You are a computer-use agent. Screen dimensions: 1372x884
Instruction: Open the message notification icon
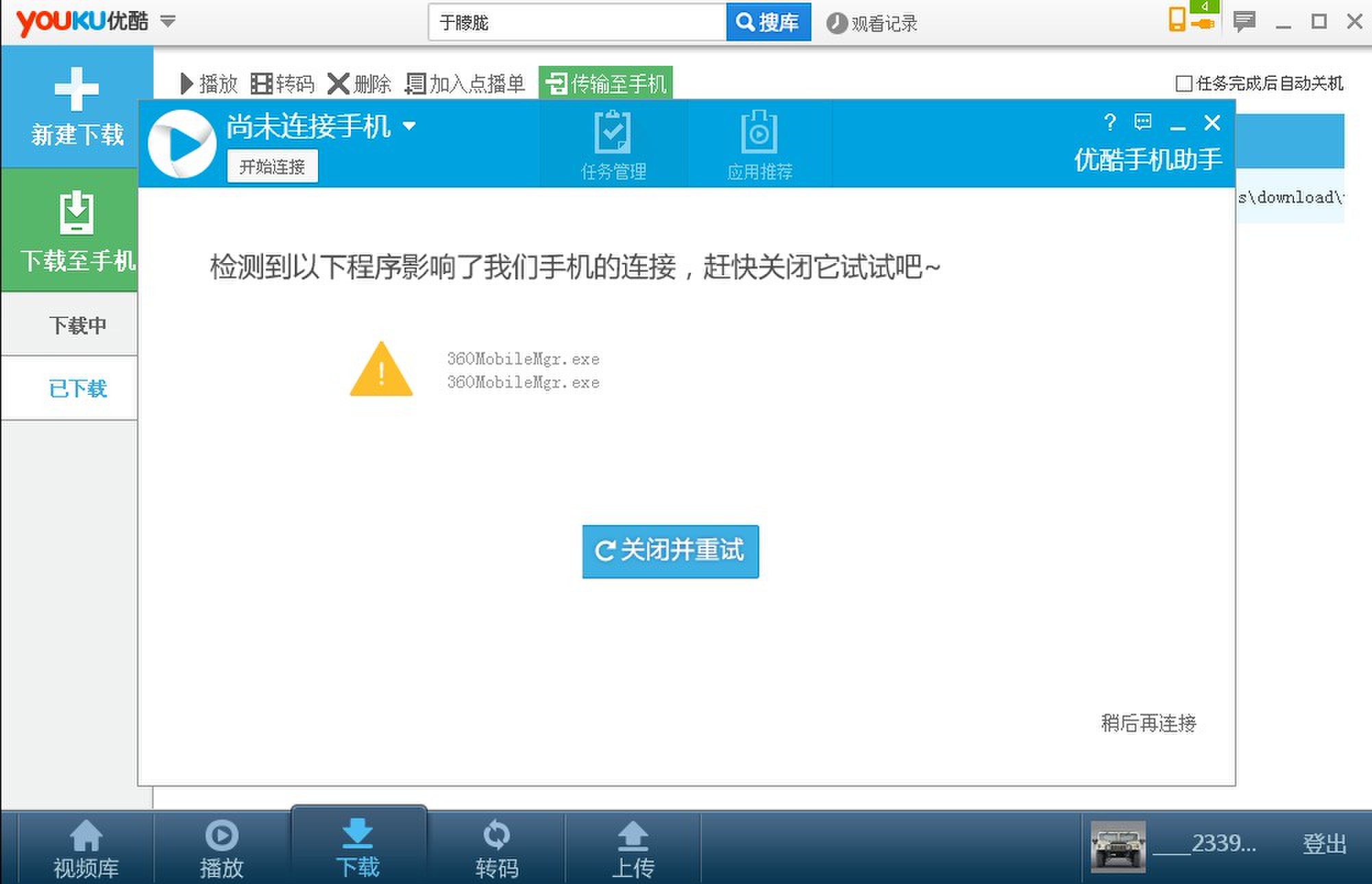(1244, 21)
